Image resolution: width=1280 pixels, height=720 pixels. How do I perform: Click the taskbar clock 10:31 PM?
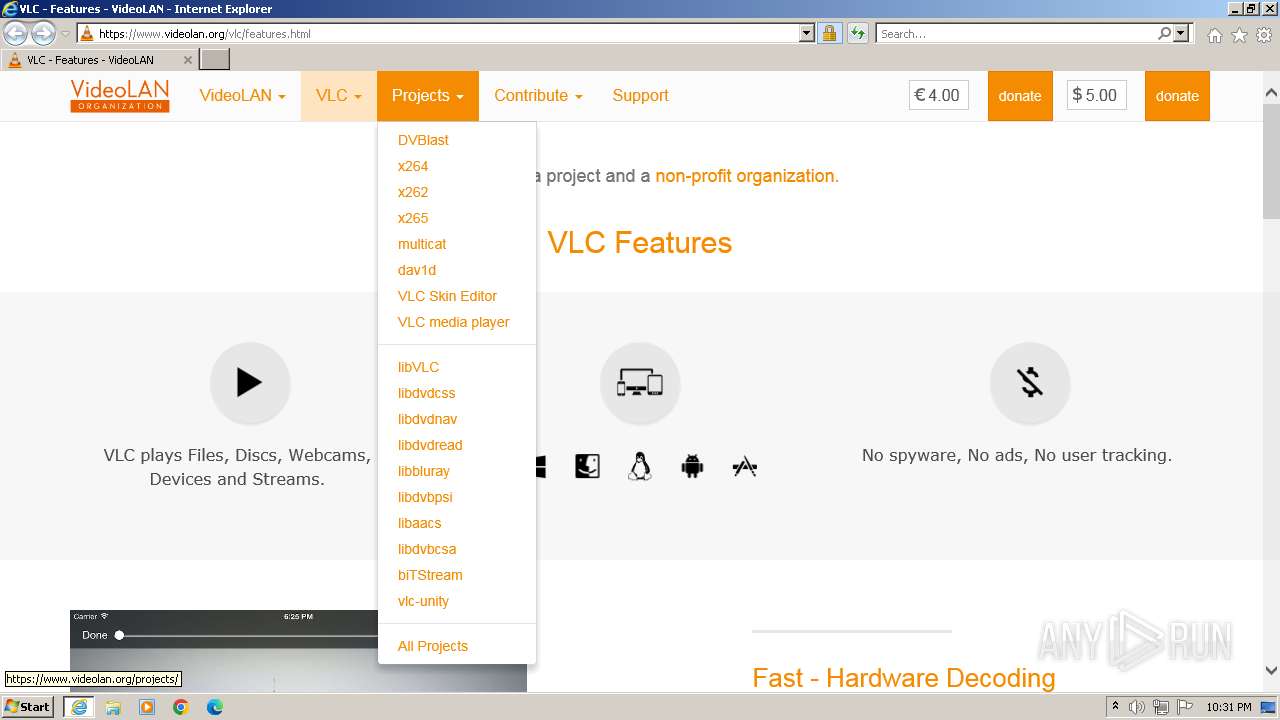pos(1228,707)
